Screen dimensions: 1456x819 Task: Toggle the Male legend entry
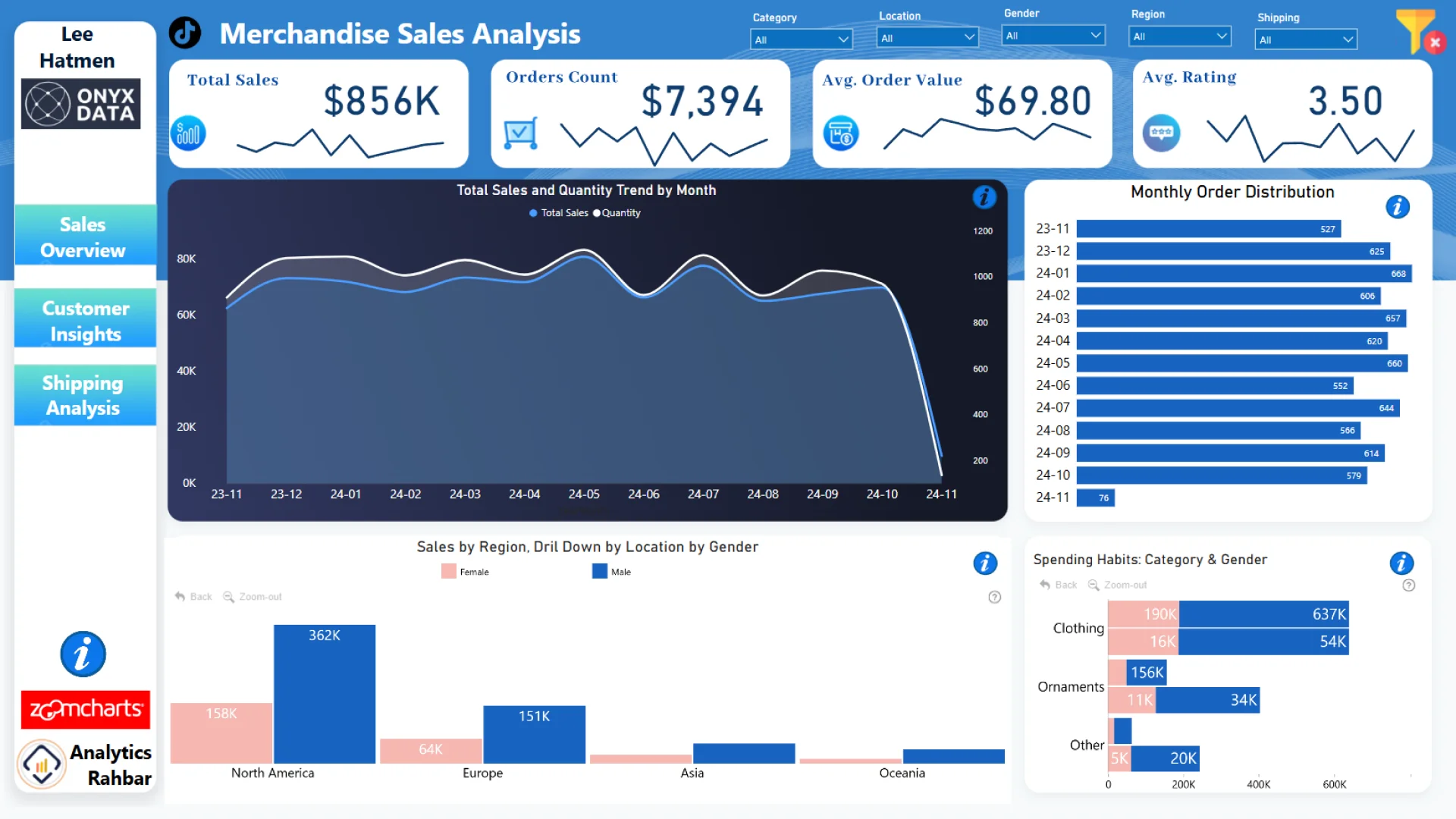pos(611,572)
